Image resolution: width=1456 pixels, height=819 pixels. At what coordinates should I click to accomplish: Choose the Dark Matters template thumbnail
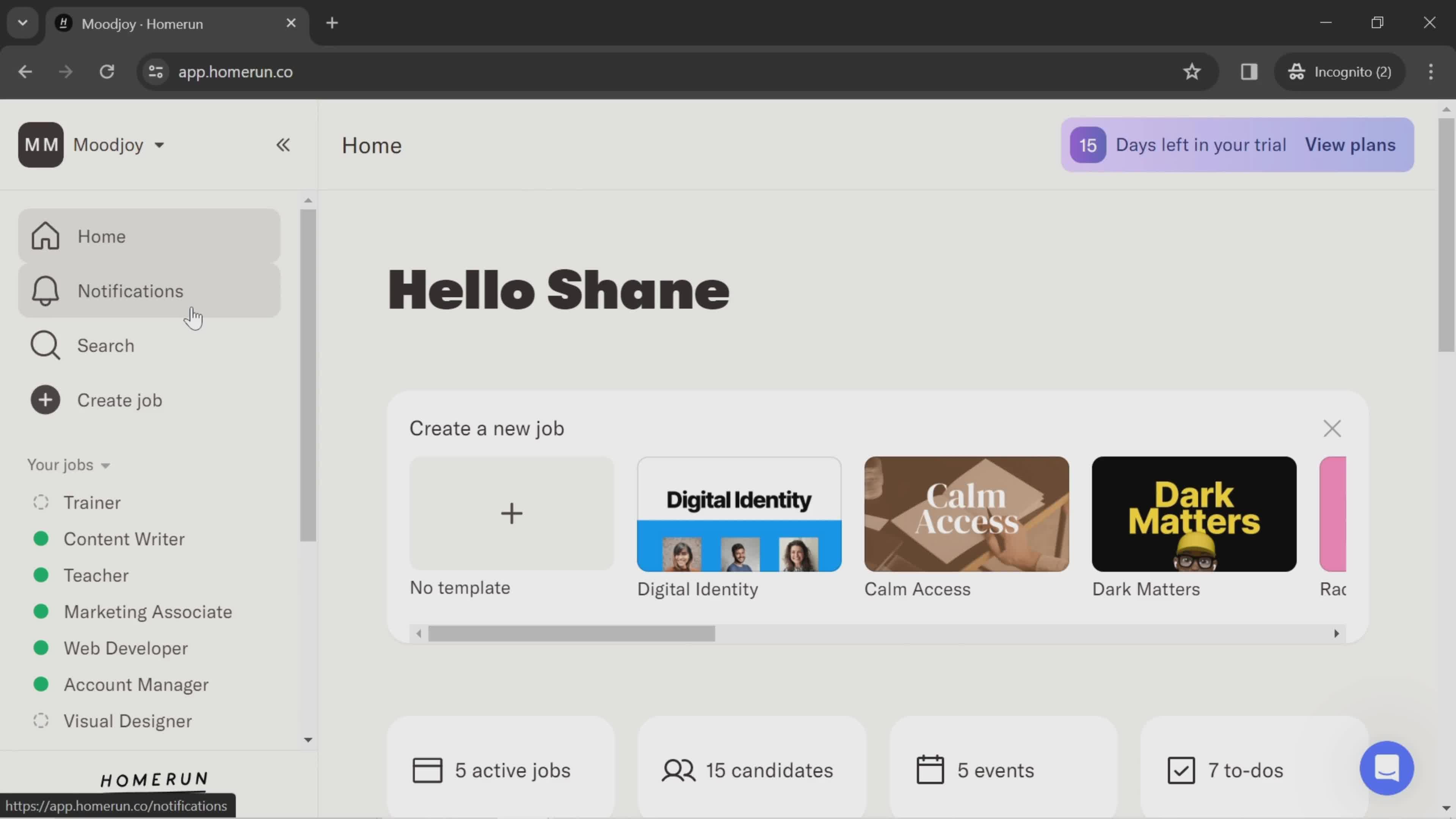pyautogui.click(x=1194, y=515)
